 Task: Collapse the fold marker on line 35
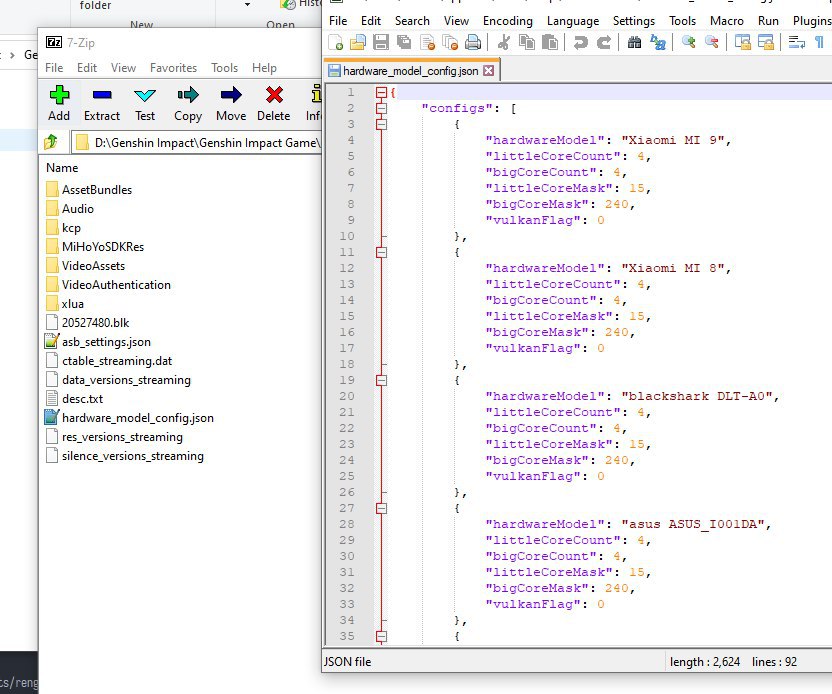381,636
